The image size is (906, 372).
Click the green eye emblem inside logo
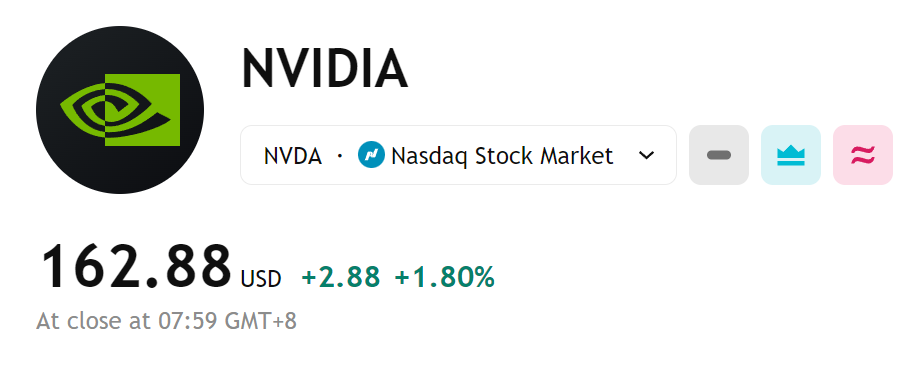[x=120, y=110]
